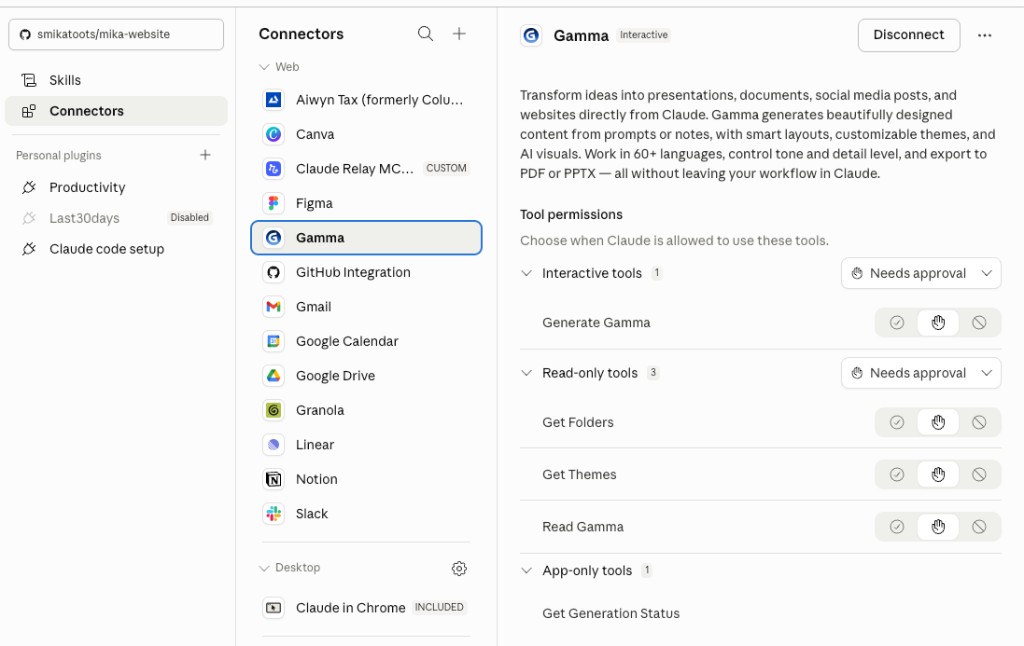Image resolution: width=1024 pixels, height=646 pixels.
Task: Open Interactive tools Needs approval dropdown
Action: tap(920, 273)
